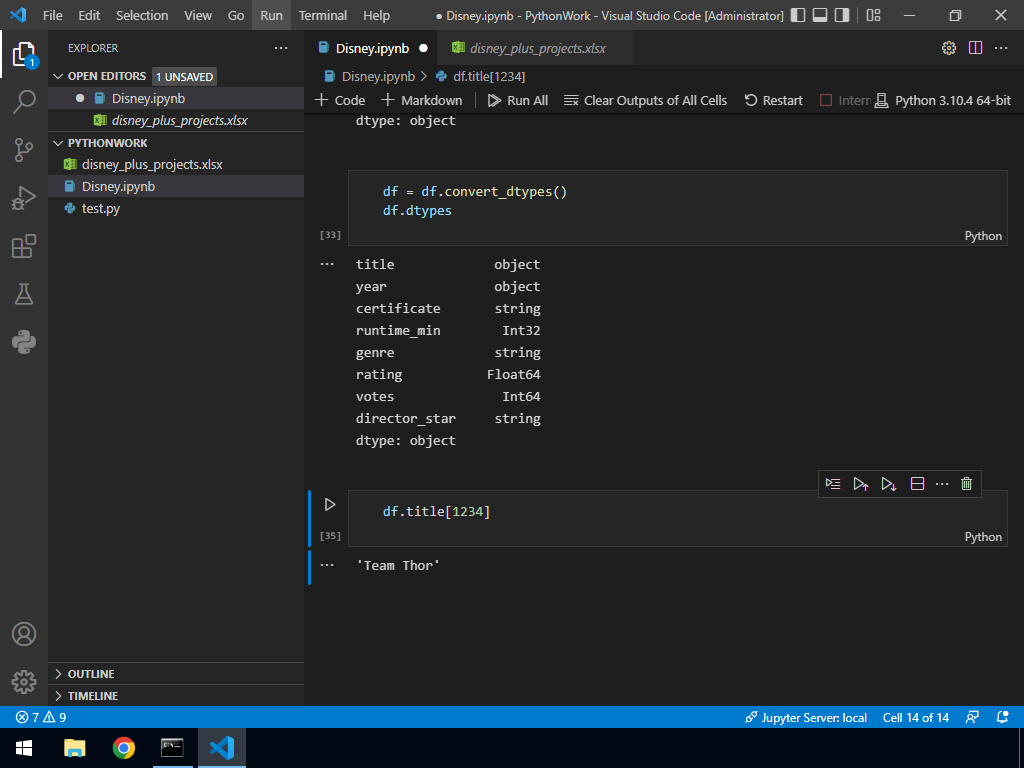Screen dimensions: 1024x768
Task: Toggle the secondary side bar layout
Action: (841, 16)
